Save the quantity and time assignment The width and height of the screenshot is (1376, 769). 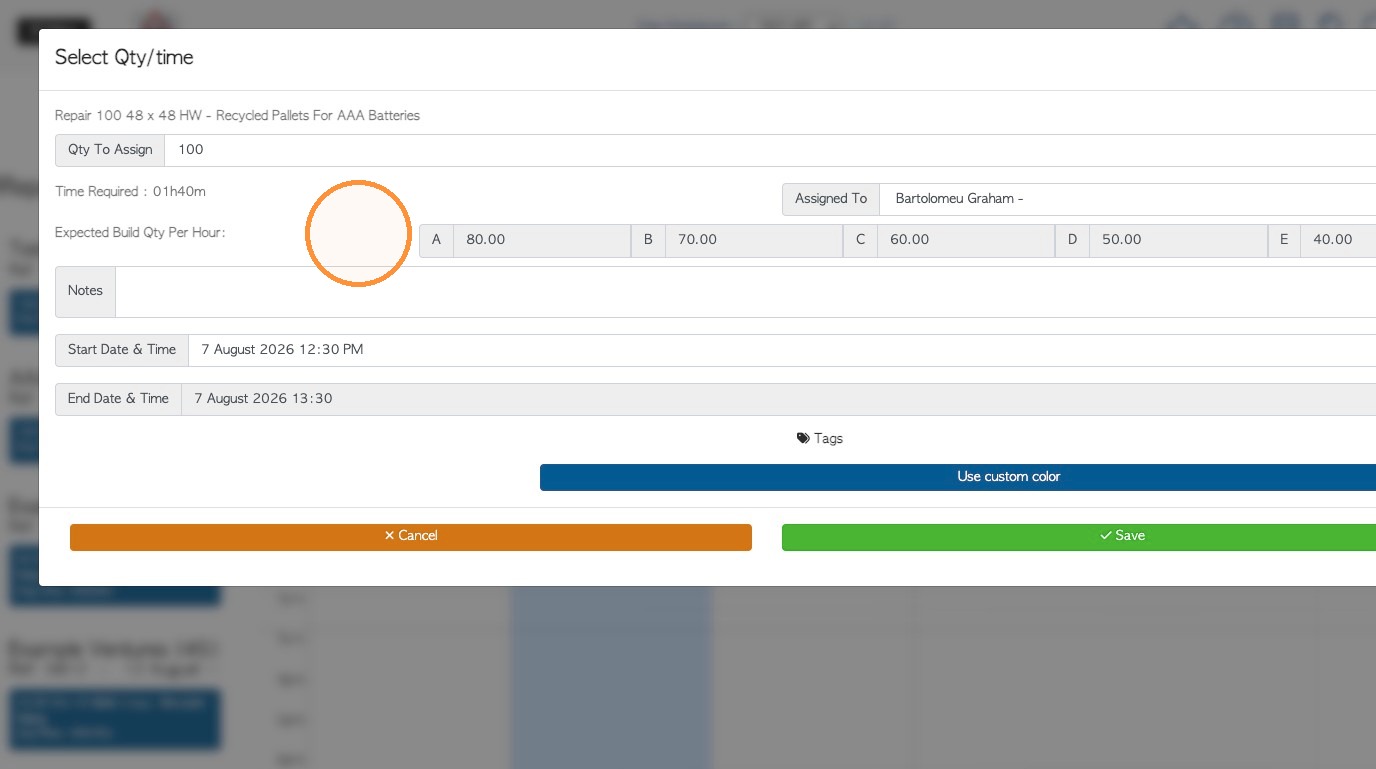(1079, 536)
